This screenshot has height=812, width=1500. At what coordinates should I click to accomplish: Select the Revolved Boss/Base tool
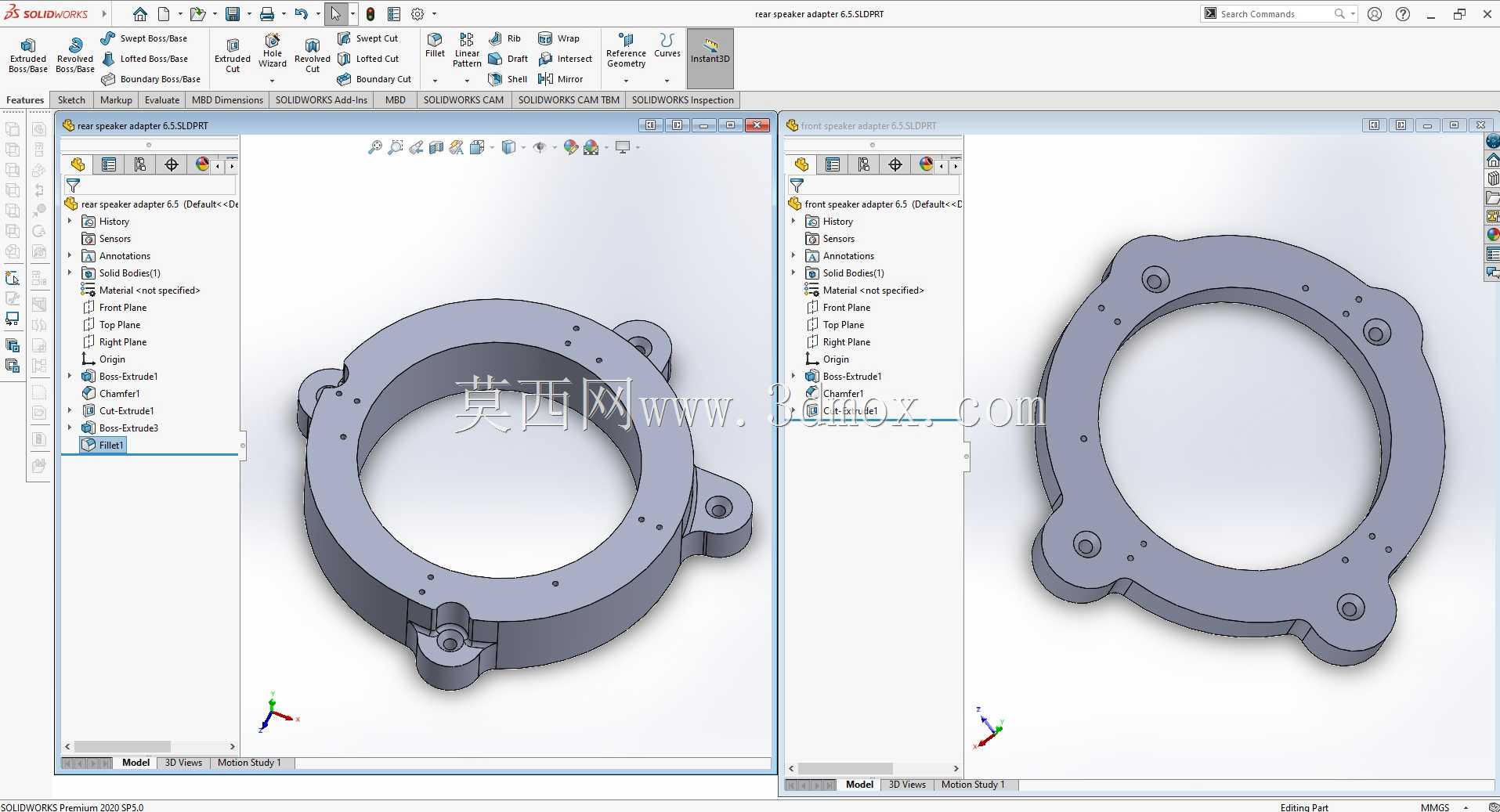click(75, 56)
